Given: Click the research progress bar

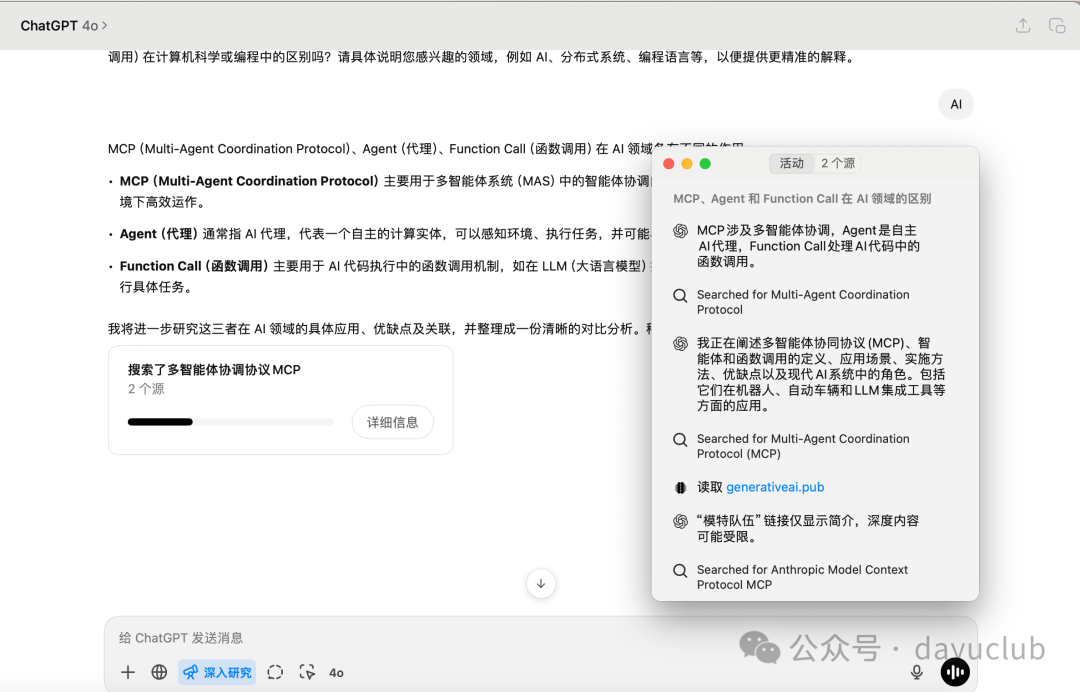Looking at the screenshot, I should click(230, 422).
